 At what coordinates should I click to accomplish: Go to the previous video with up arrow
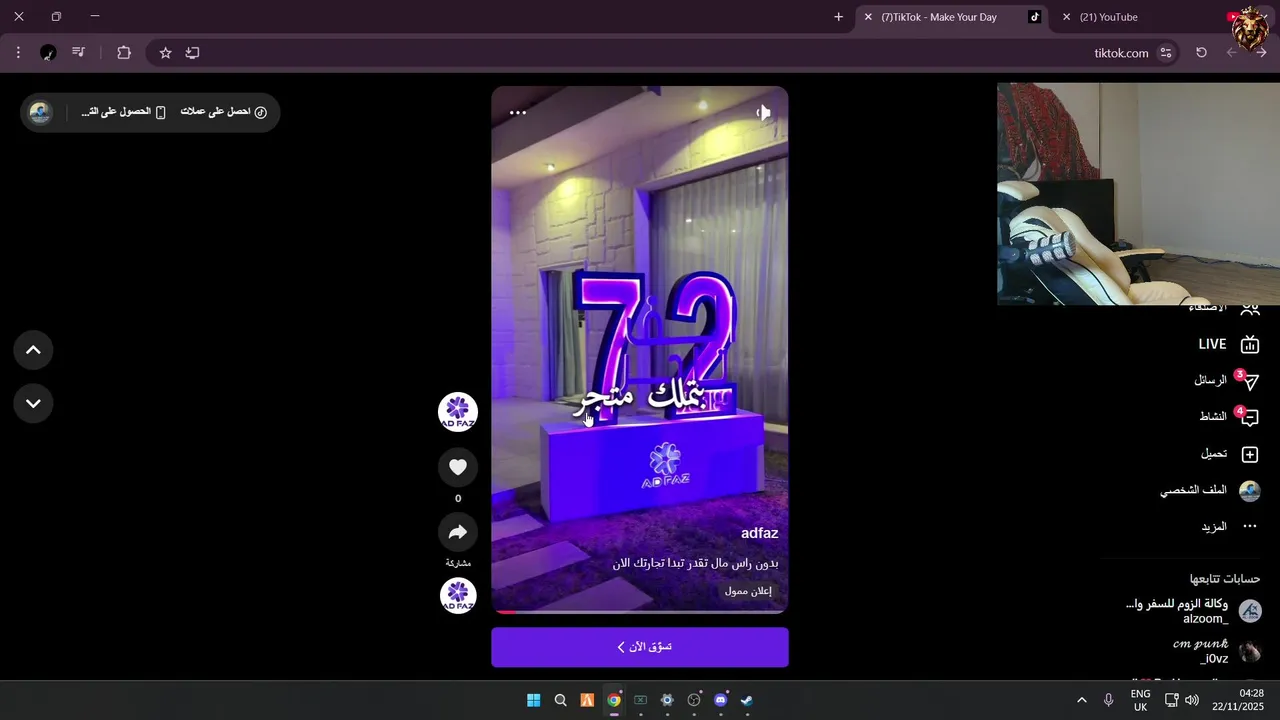click(x=33, y=350)
